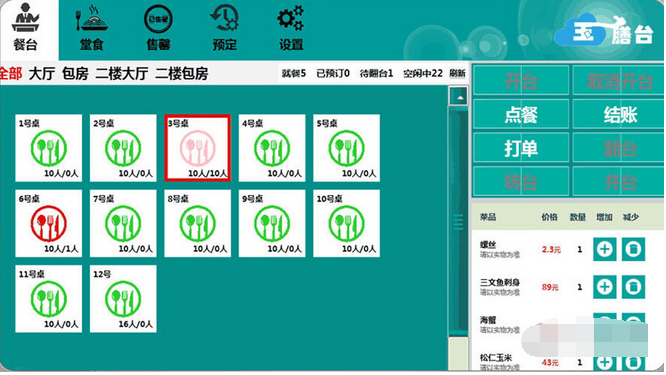Show 全部 all tables tab

[x=11, y=73]
